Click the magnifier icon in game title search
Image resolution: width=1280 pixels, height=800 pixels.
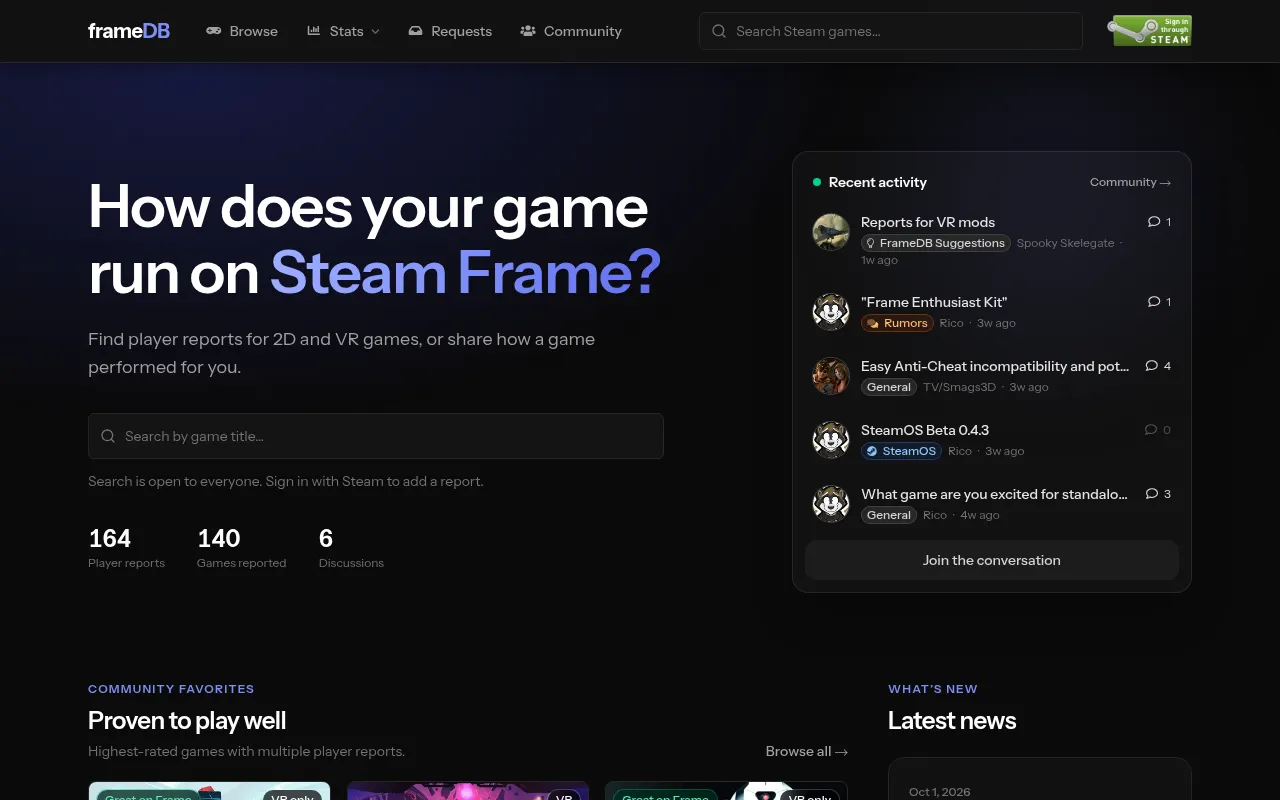tap(108, 436)
